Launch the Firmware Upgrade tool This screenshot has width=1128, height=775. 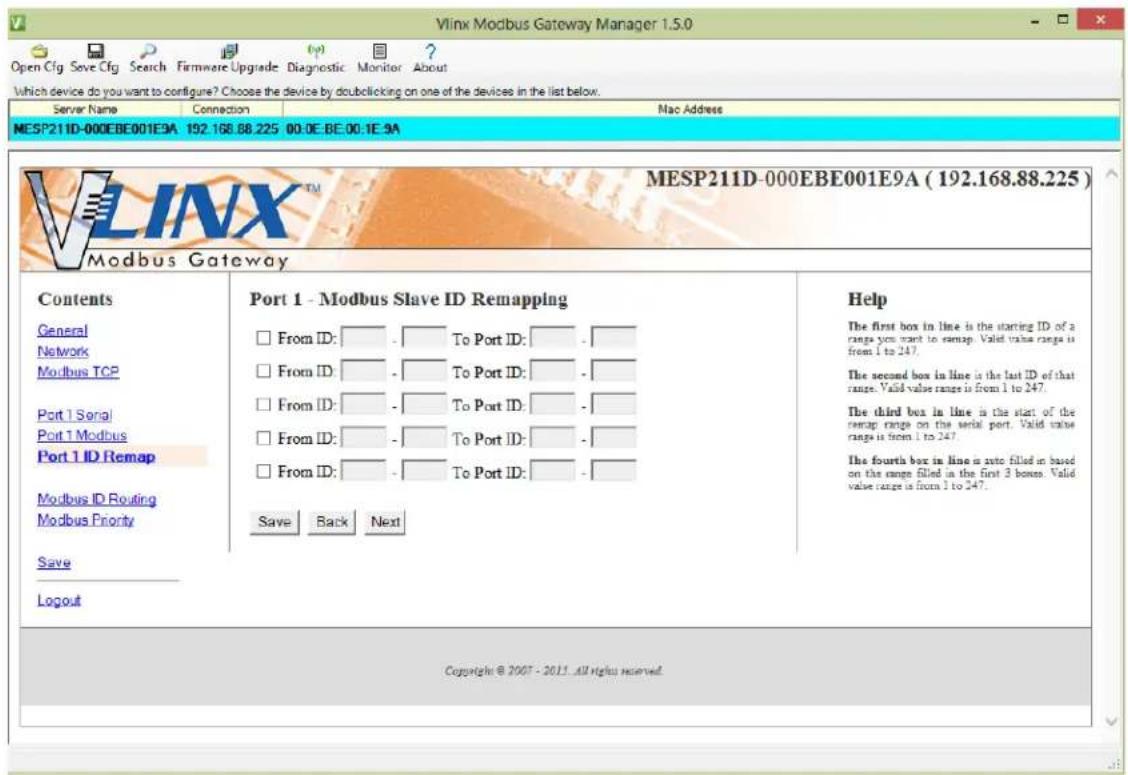pyautogui.click(x=227, y=58)
